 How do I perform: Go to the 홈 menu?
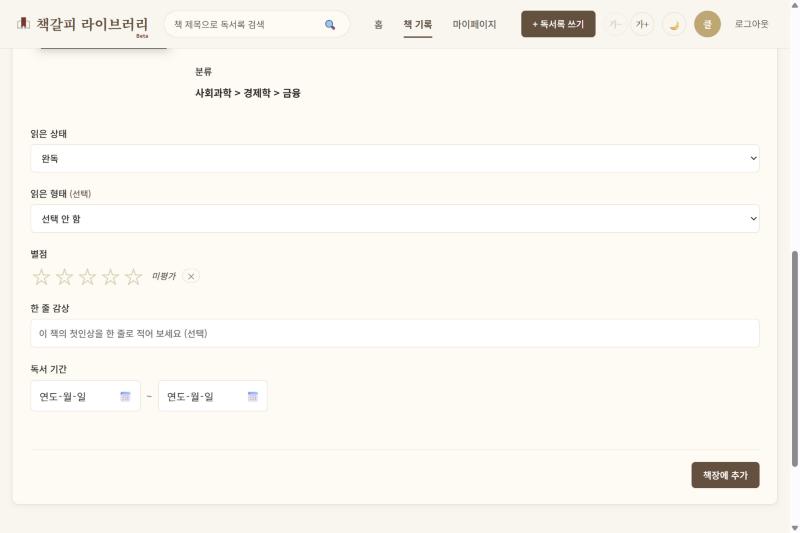378,24
